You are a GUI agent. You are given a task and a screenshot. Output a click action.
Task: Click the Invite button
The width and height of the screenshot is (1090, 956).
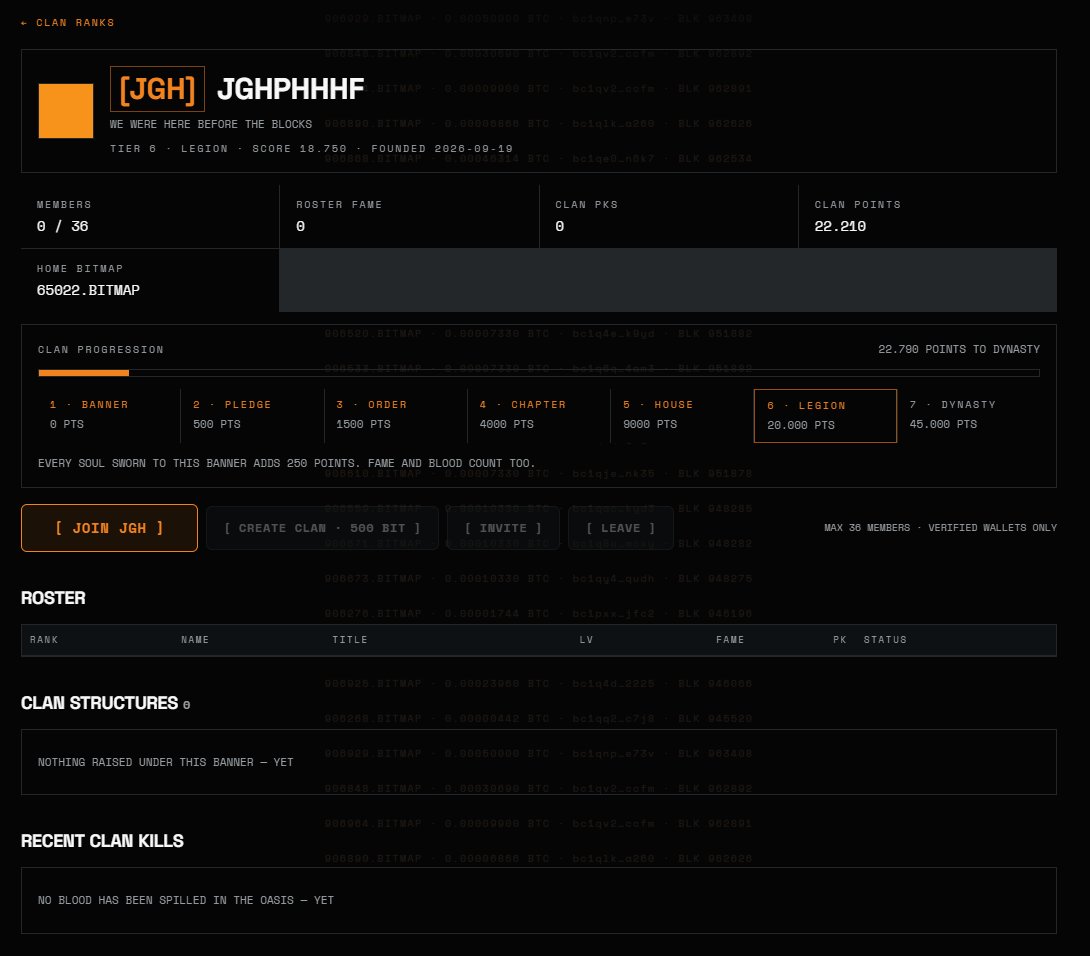503,528
